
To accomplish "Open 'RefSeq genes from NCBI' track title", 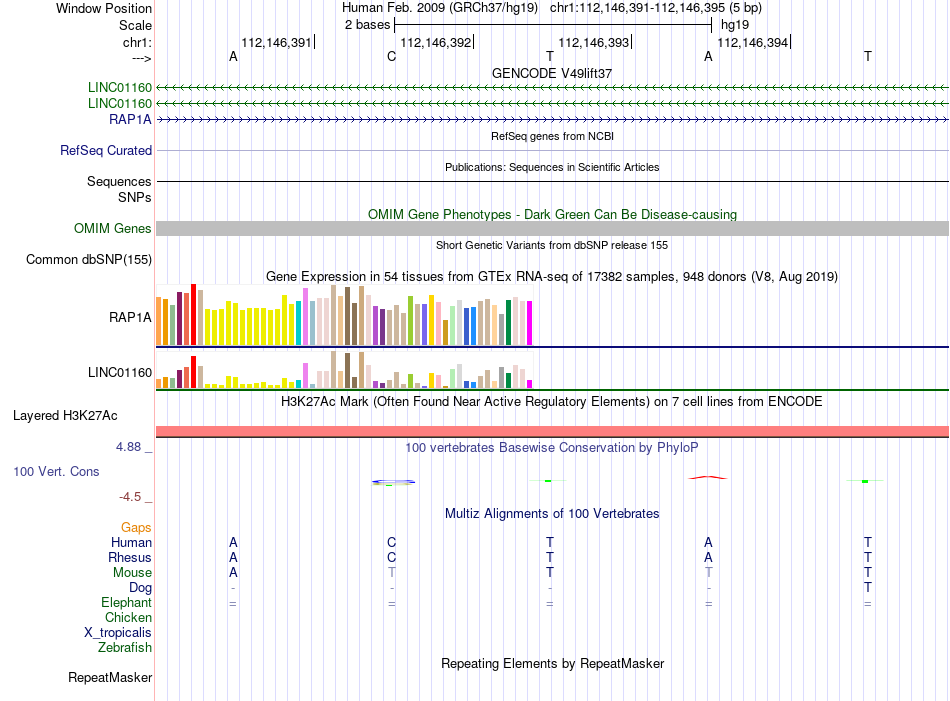I will click(552, 136).
